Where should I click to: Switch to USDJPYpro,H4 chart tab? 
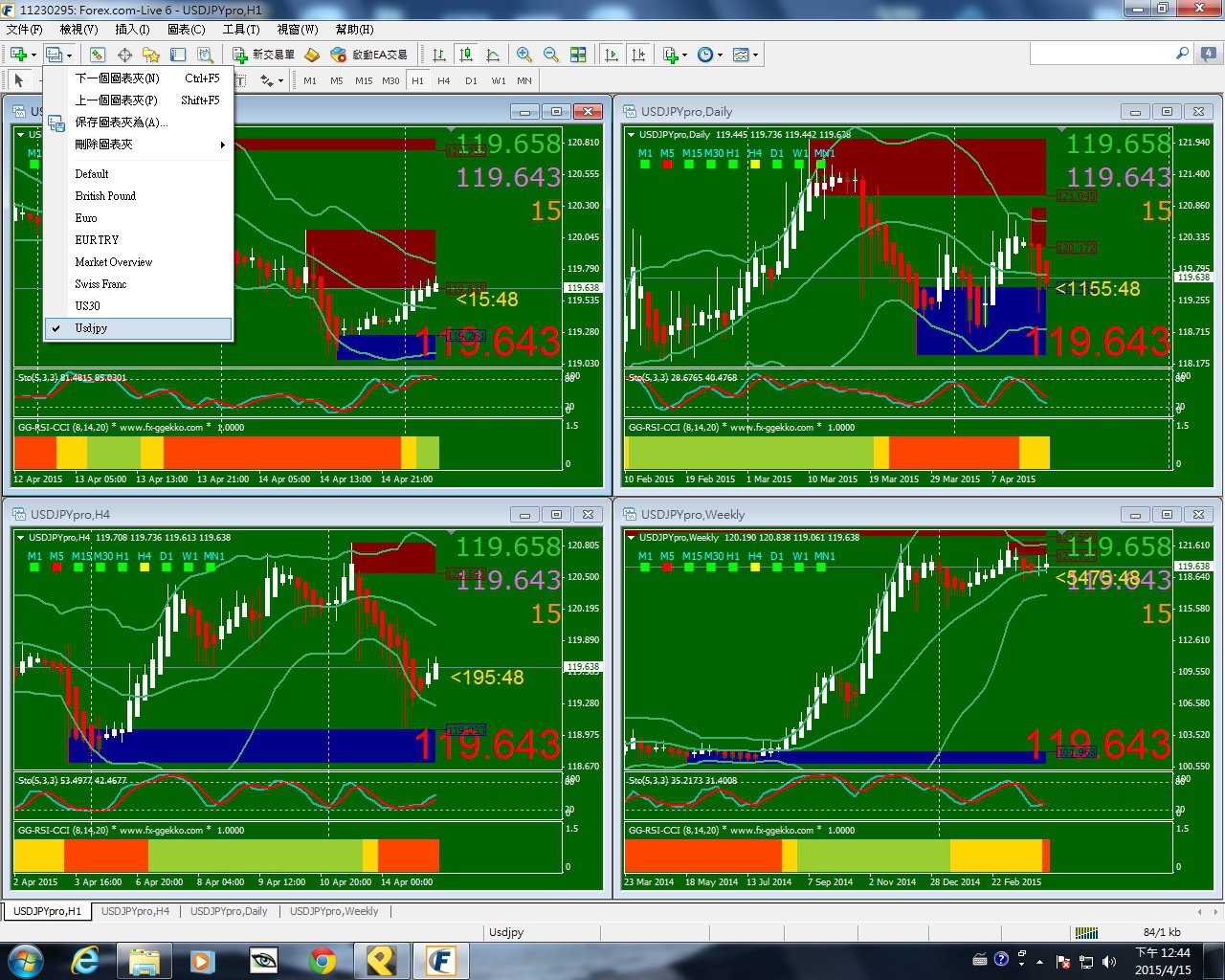pos(135,911)
